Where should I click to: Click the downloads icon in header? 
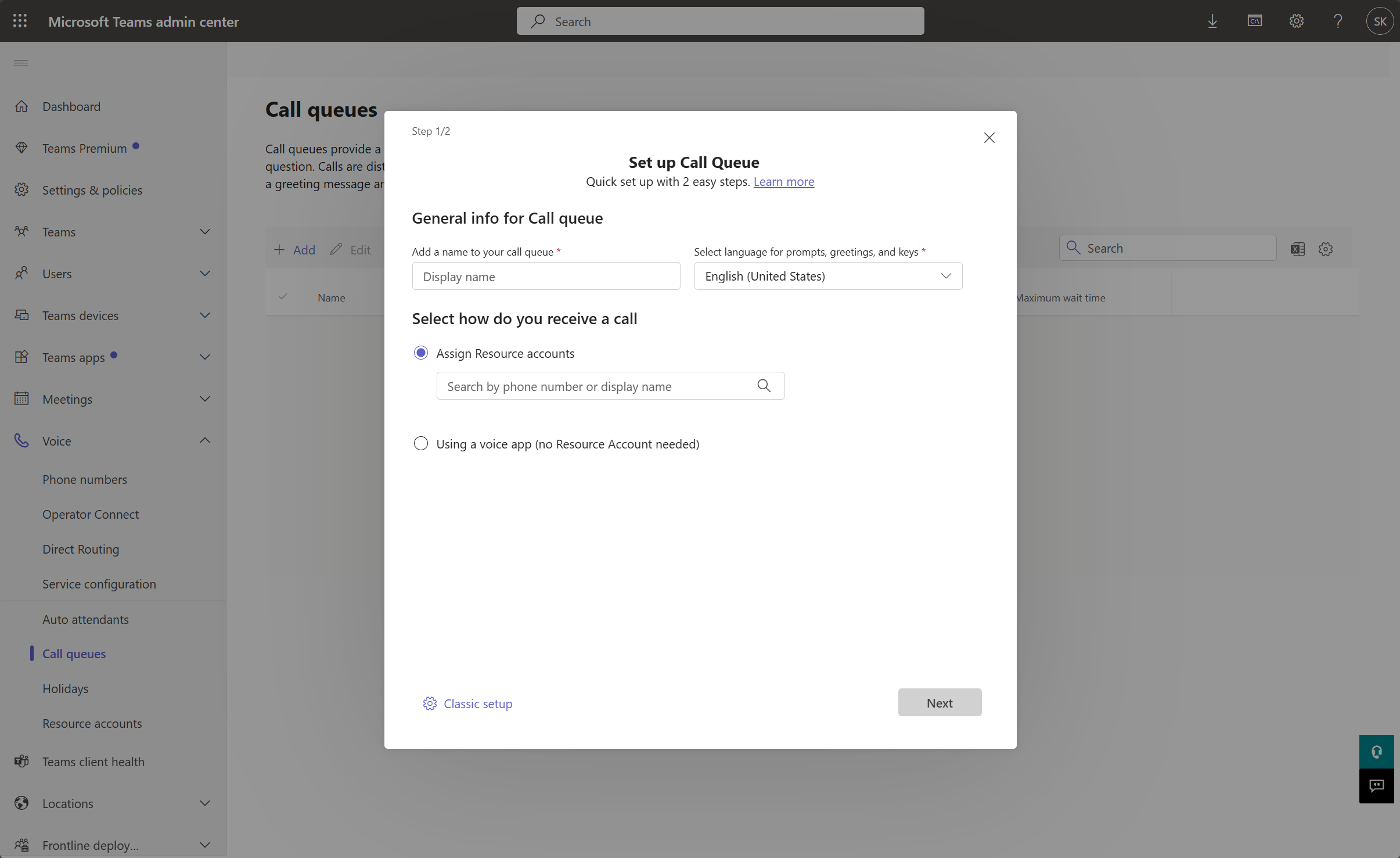pyautogui.click(x=1212, y=21)
